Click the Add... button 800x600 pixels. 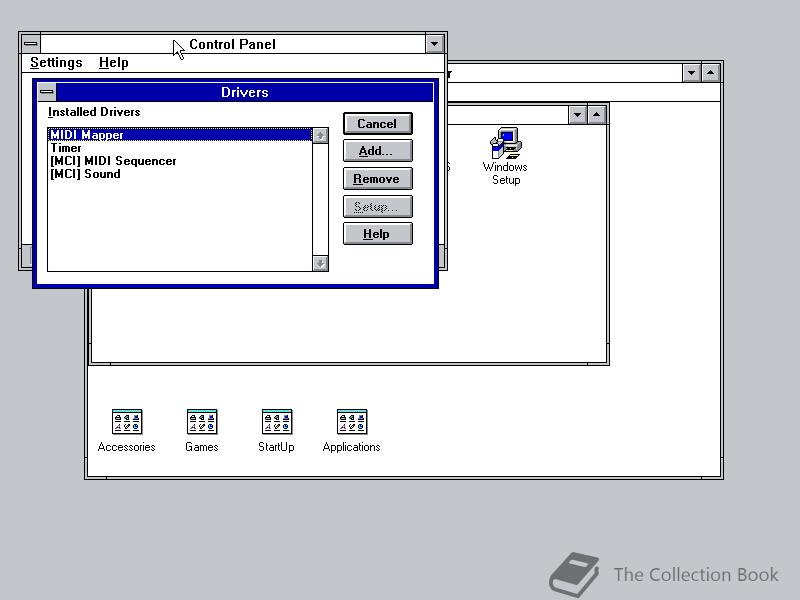pyautogui.click(x=378, y=151)
